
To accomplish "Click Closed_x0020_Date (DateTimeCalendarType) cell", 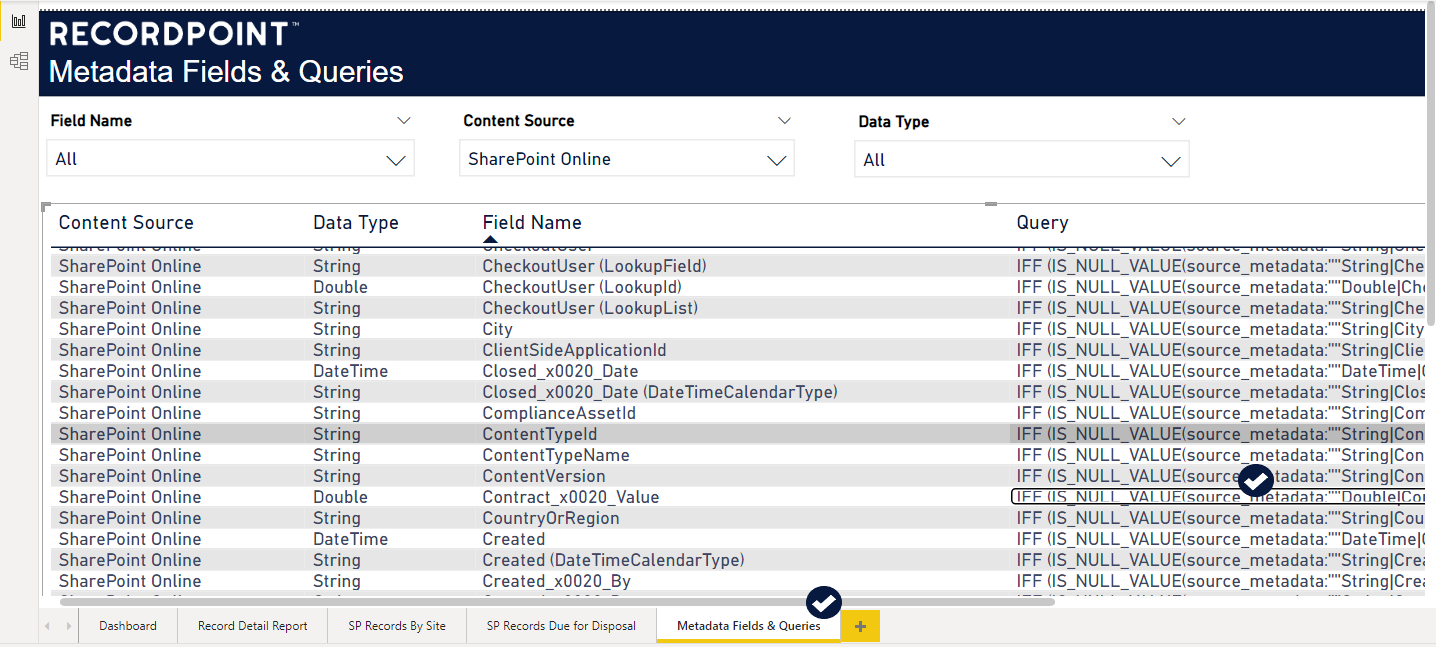I will [660, 392].
